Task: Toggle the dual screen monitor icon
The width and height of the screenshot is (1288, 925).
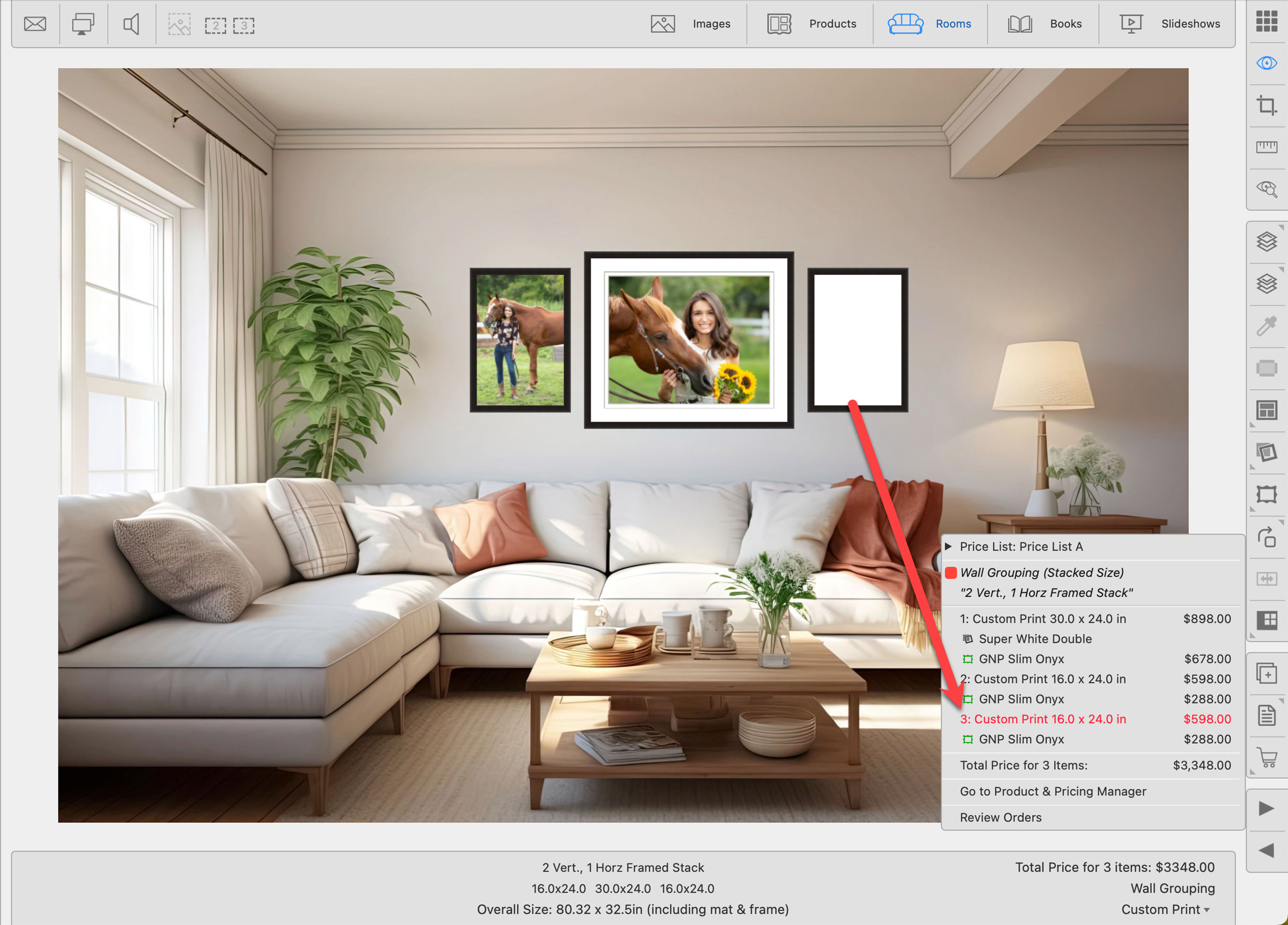Action: 83,24
